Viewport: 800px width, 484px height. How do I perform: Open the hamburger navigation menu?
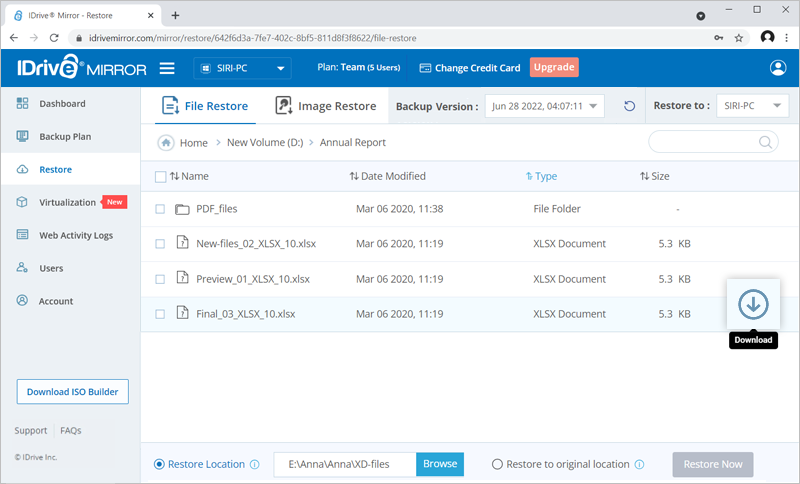point(167,68)
